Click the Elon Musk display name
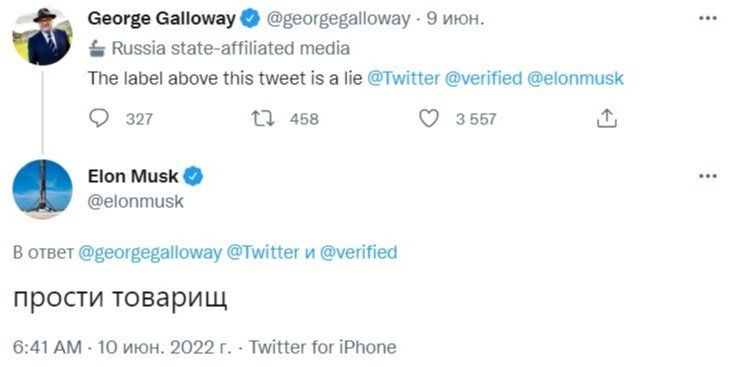This screenshot has width=735, height=367. coord(133,177)
